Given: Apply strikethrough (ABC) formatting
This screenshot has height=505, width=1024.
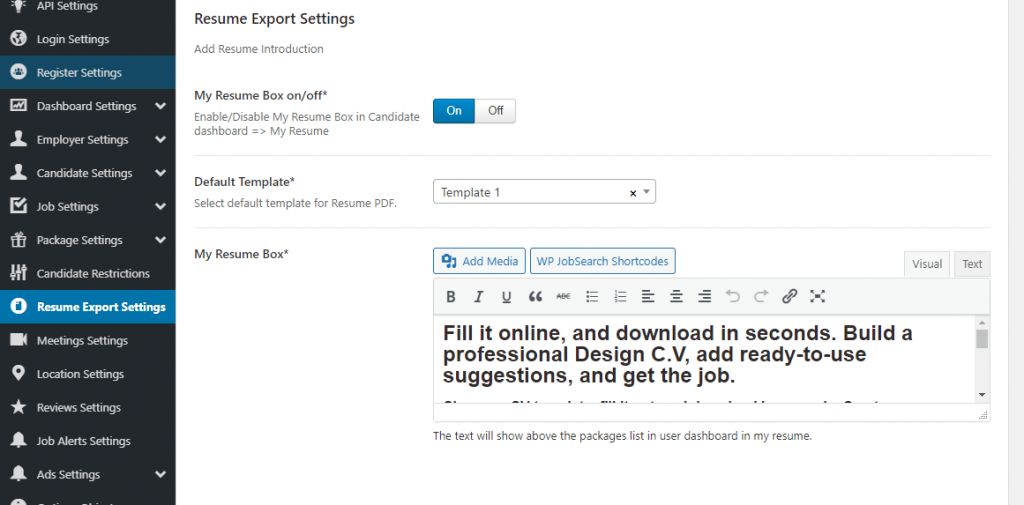Looking at the screenshot, I should click(563, 297).
